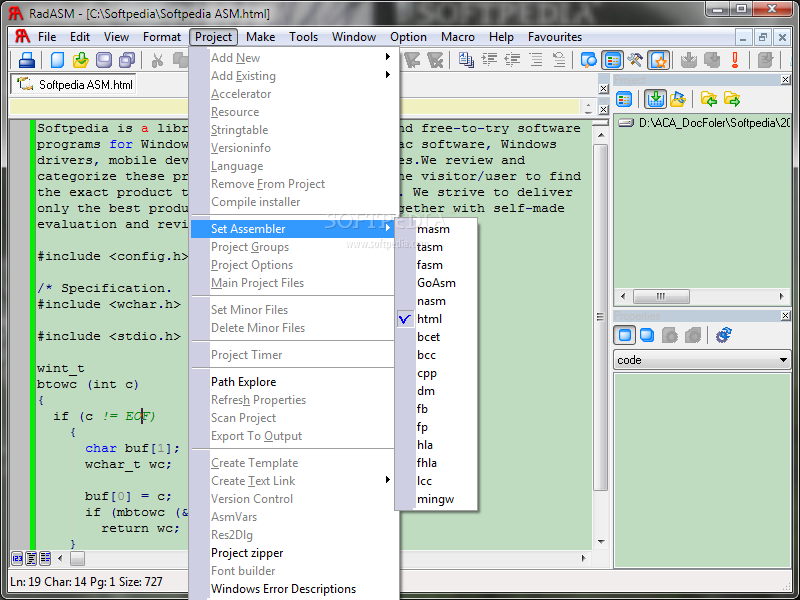Select mingw assembler
The image size is (800, 600).
[x=436, y=499]
